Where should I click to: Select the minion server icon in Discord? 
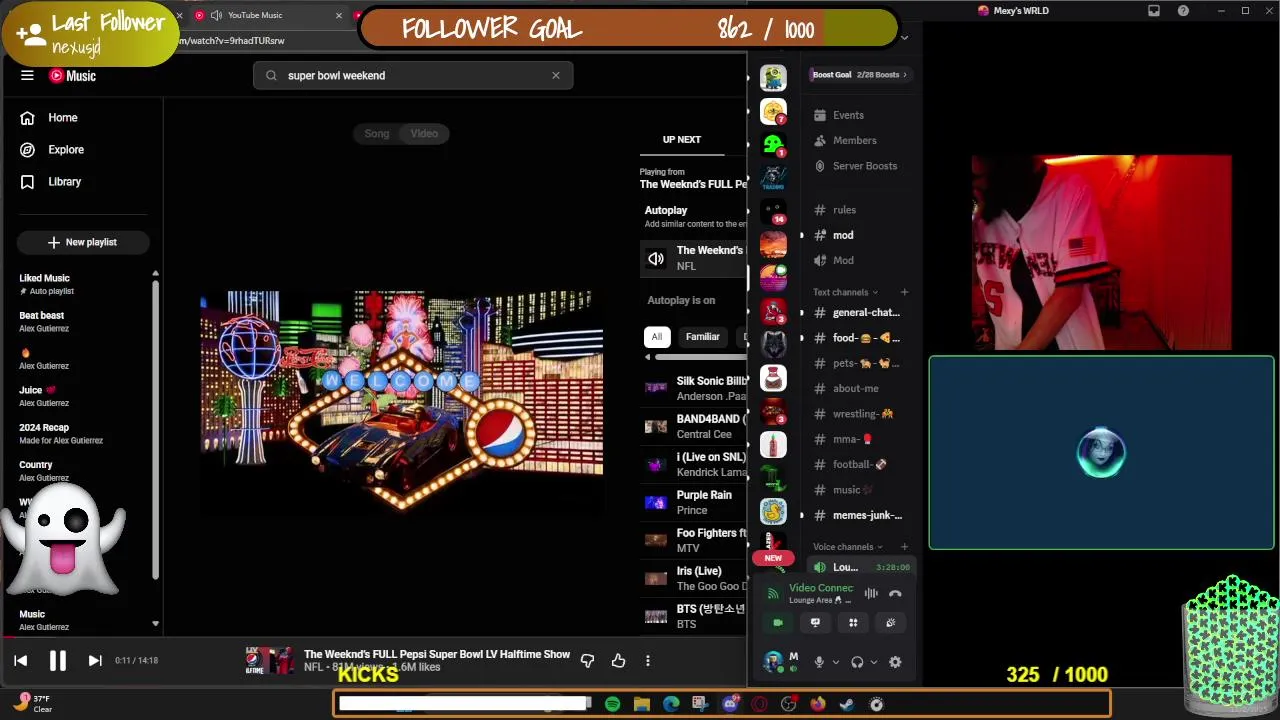[773, 78]
